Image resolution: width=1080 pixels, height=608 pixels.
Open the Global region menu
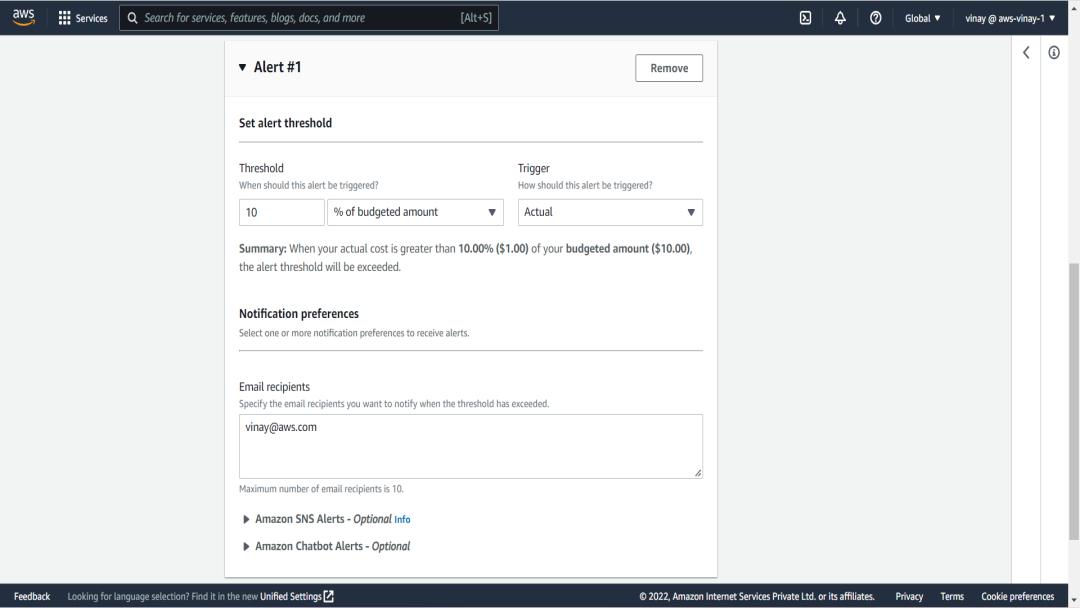coord(922,18)
